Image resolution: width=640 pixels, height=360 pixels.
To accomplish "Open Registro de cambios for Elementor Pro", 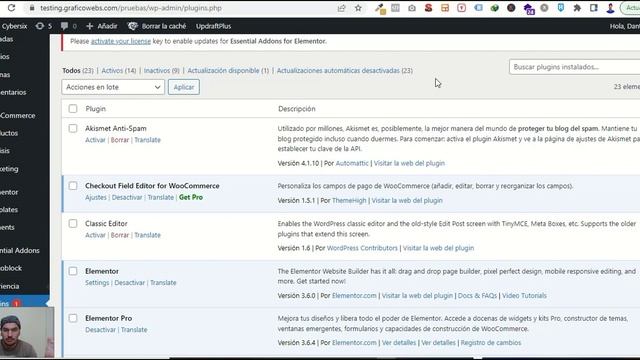I will click(491, 343).
